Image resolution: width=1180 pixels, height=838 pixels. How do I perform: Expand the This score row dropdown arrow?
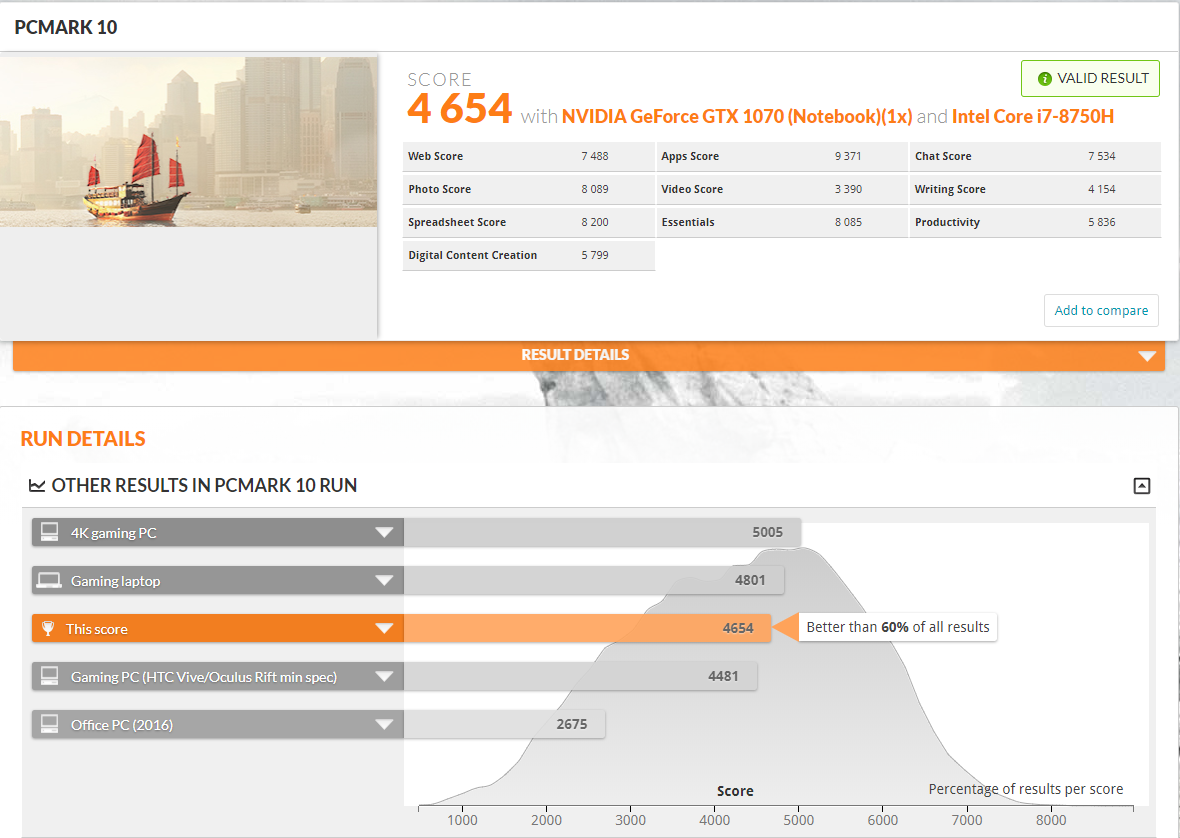point(384,628)
